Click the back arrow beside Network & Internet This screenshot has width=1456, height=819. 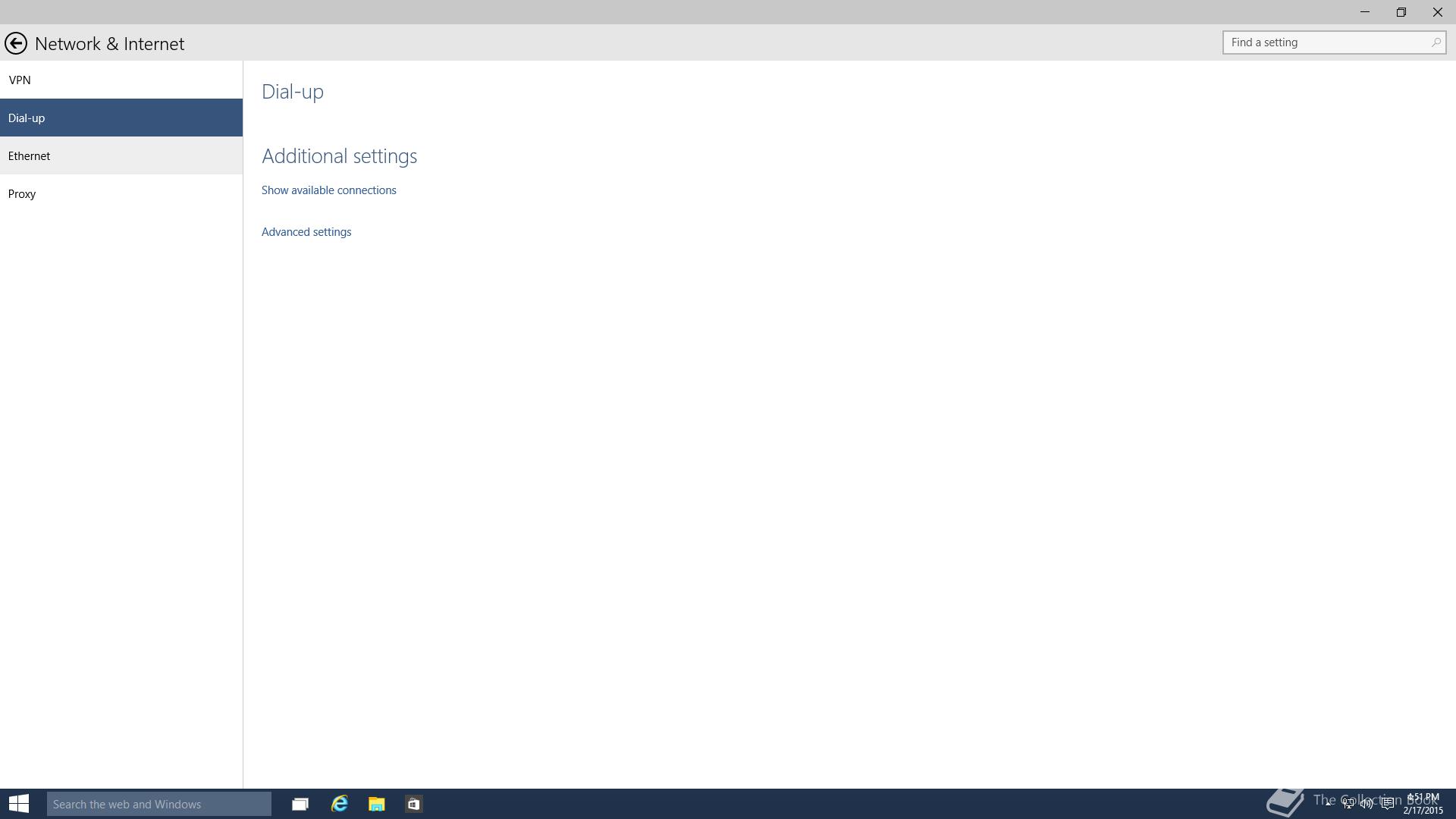click(x=15, y=43)
